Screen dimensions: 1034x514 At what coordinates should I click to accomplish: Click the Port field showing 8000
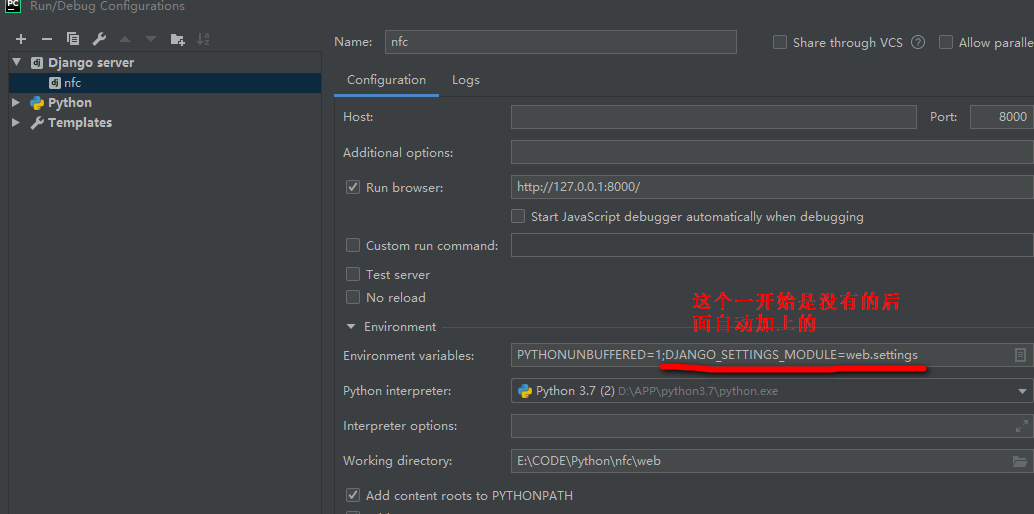click(x=1002, y=117)
